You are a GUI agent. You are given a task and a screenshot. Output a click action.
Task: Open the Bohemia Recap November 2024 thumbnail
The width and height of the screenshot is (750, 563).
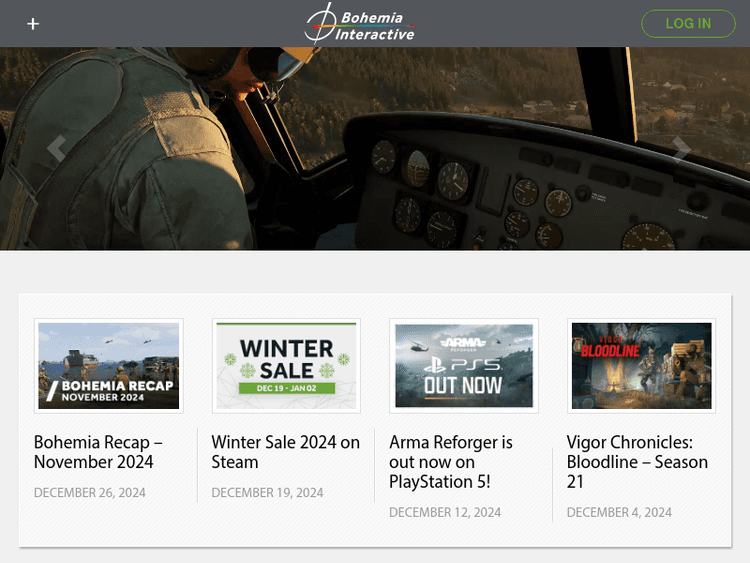[108, 366]
